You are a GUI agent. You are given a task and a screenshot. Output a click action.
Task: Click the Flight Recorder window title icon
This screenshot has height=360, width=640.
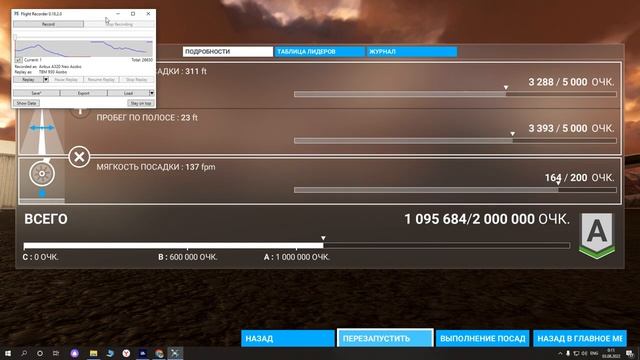(16, 13)
